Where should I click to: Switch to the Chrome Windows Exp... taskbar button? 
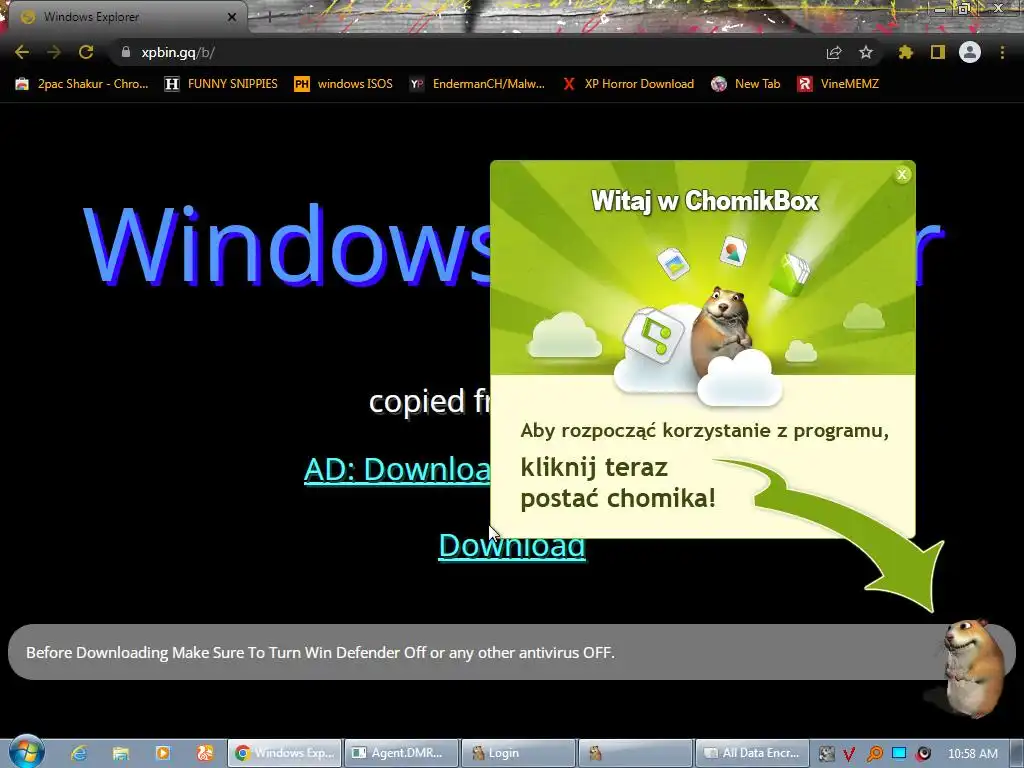[284, 753]
